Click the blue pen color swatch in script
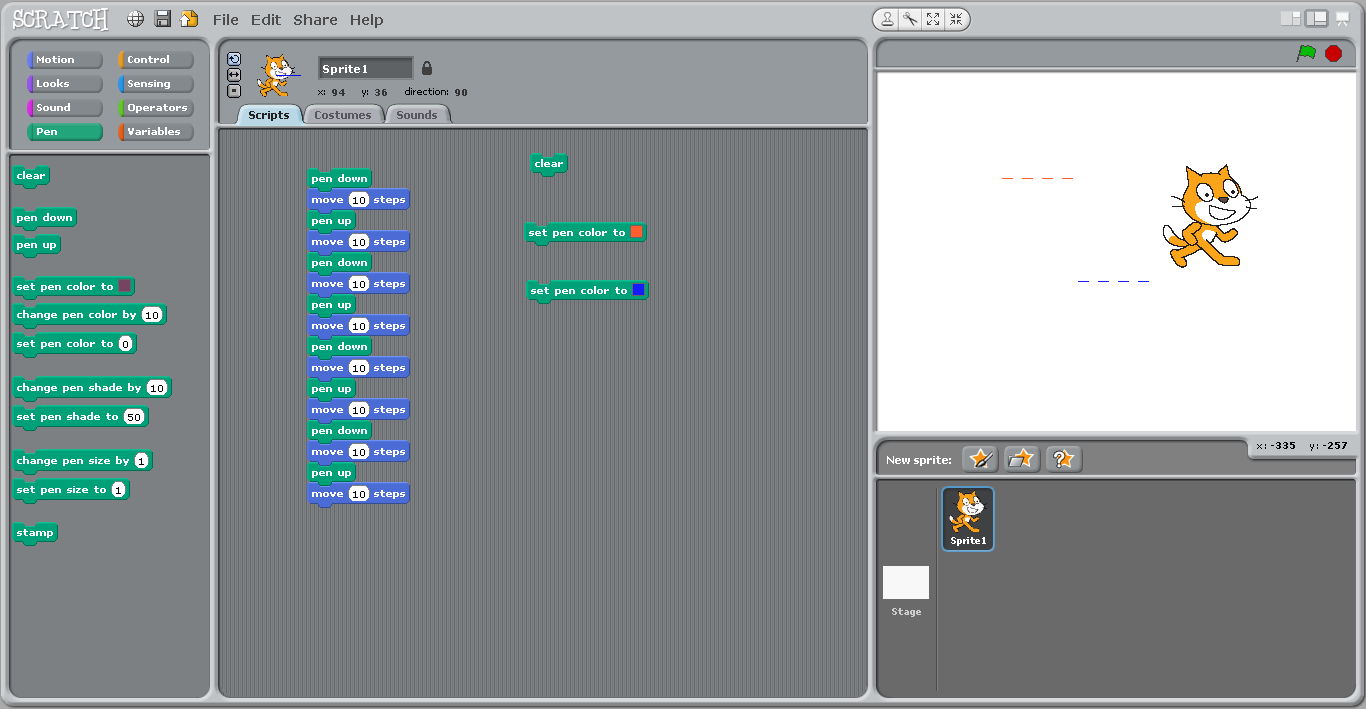 pyautogui.click(x=638, y=290)
